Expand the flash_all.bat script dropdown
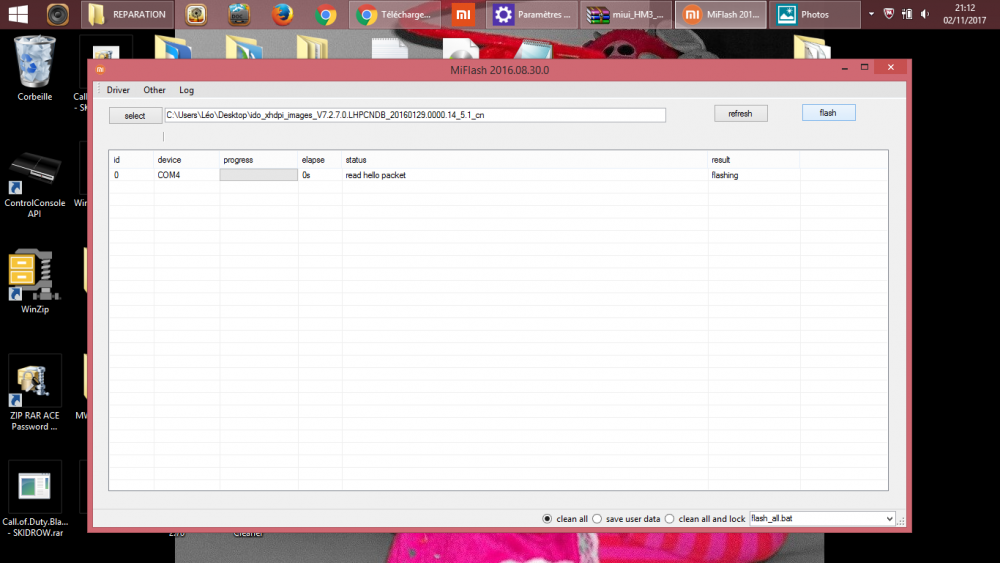This screenshot has width=1000, height=563. click(889, 519)
